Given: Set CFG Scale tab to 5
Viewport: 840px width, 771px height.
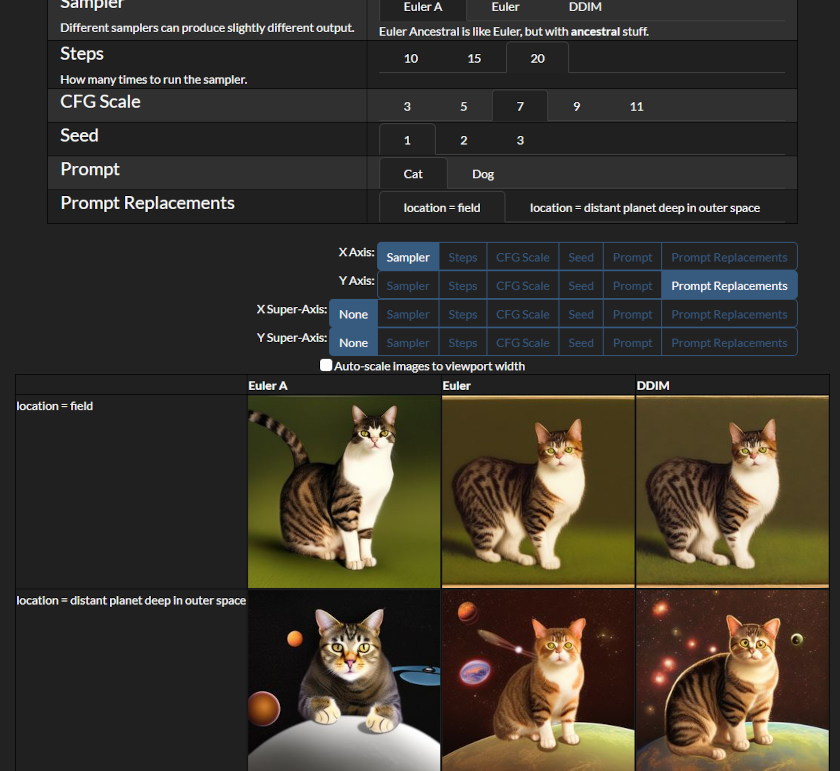Looking at the screenshot, I should 464,107.
